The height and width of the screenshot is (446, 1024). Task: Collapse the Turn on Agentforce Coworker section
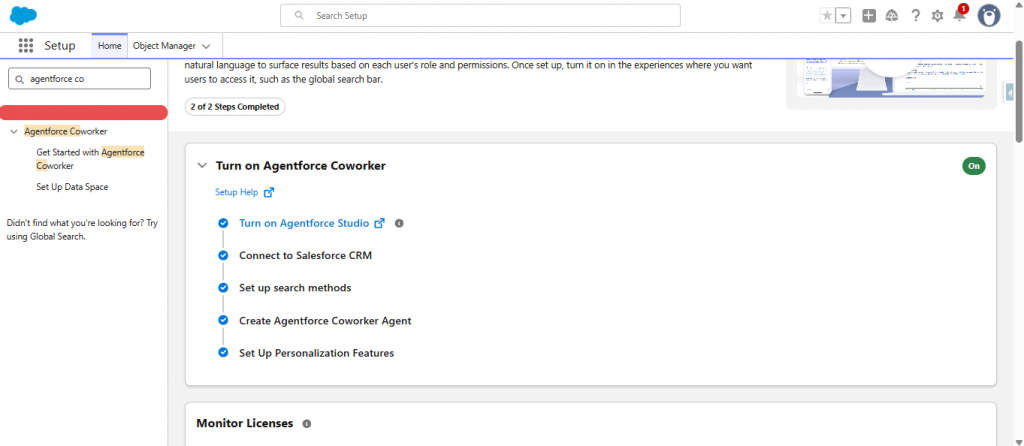coord(202,166)
